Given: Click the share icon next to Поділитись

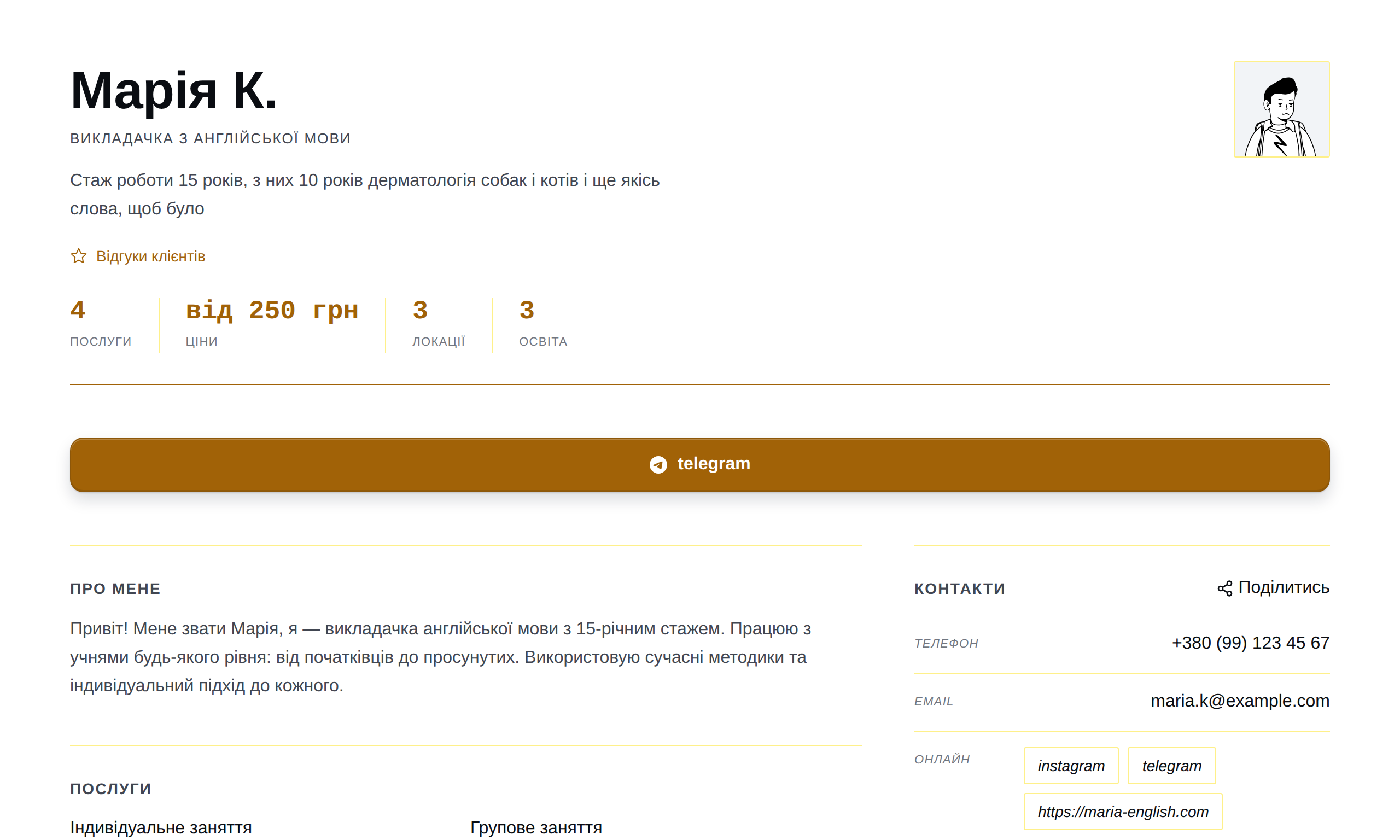Looking at the screenshot, I should [1224, 588].
